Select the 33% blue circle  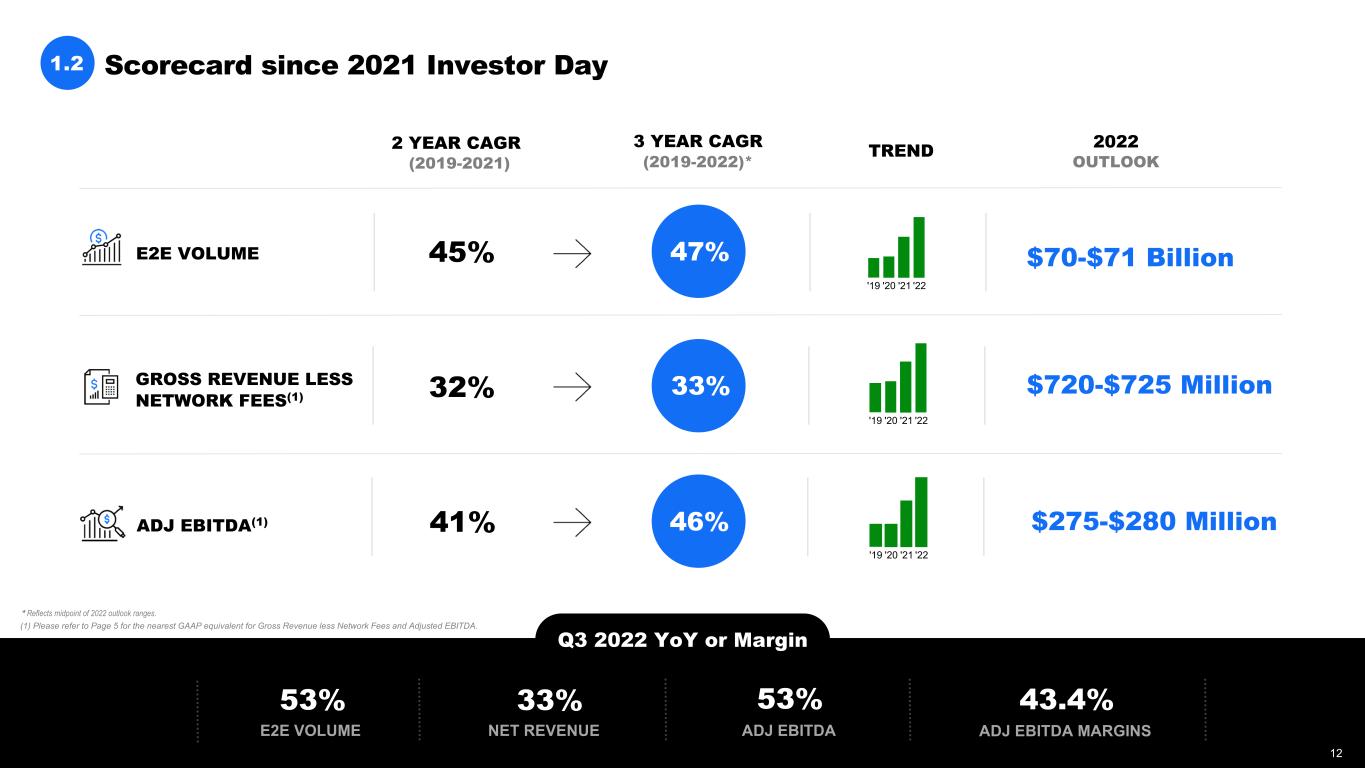(x=699, y=386)
